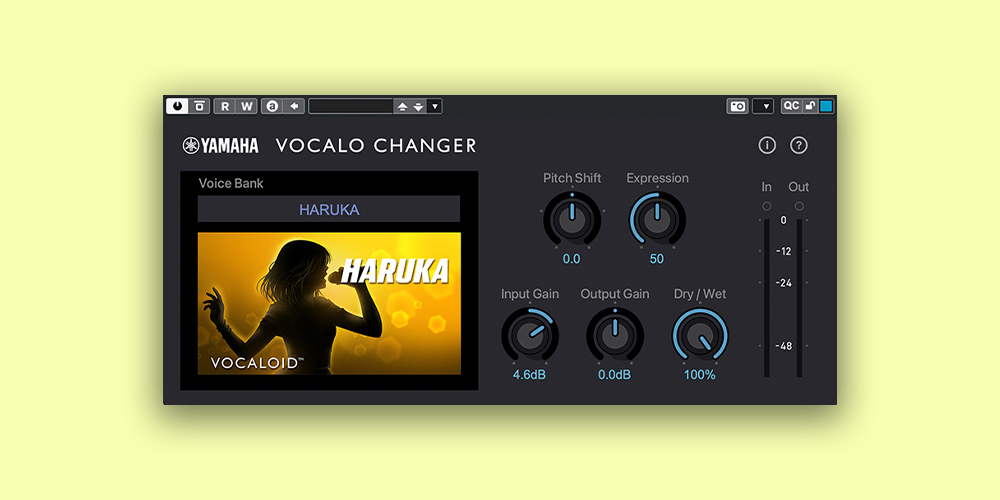Load the previous preset using up arrow

(x=402, y=106)
